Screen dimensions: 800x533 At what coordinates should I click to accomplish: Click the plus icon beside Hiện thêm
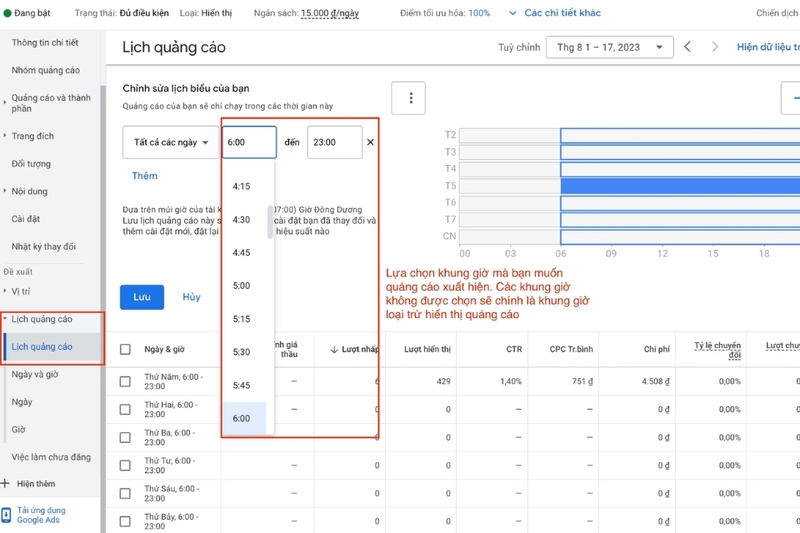[x=6, y=483]
